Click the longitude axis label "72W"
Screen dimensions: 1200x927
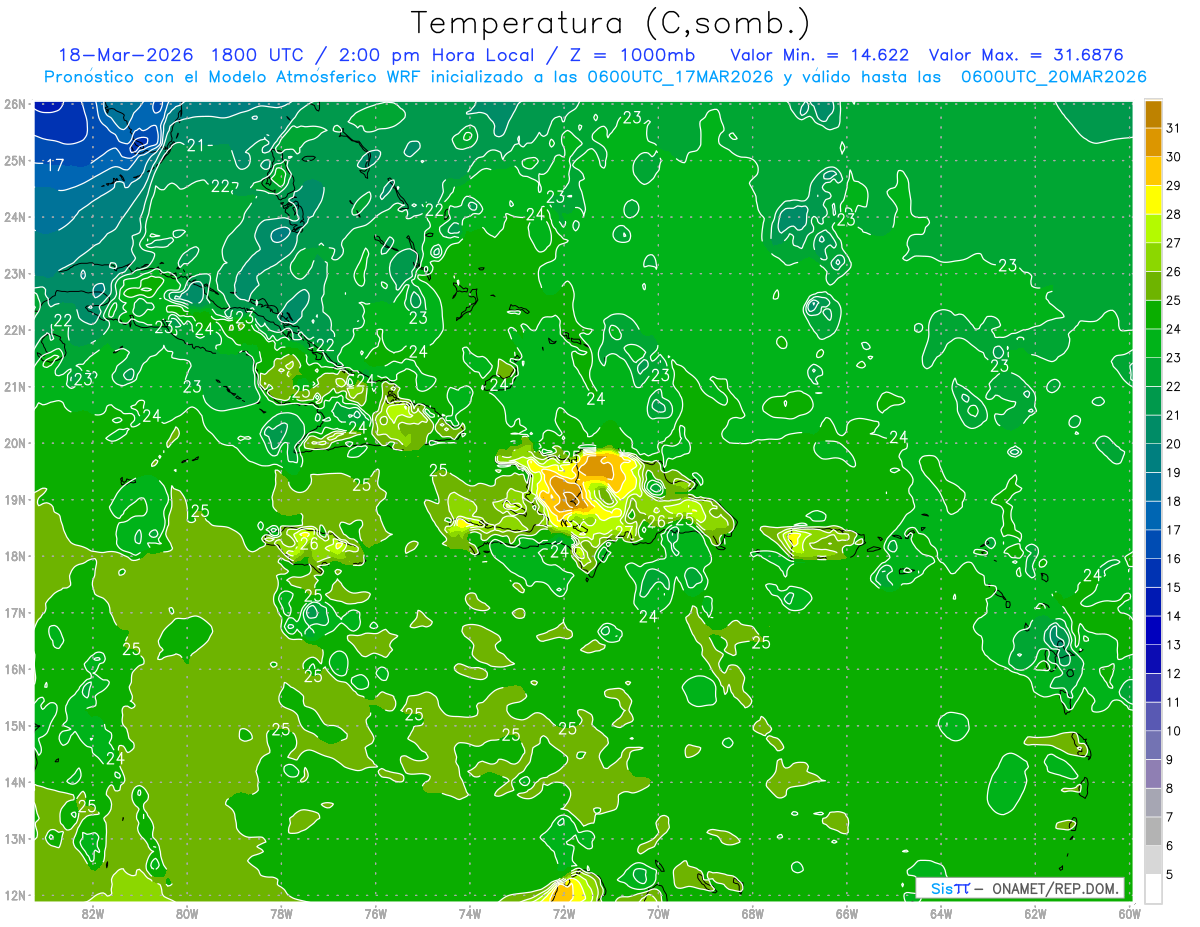click(564, 913)
